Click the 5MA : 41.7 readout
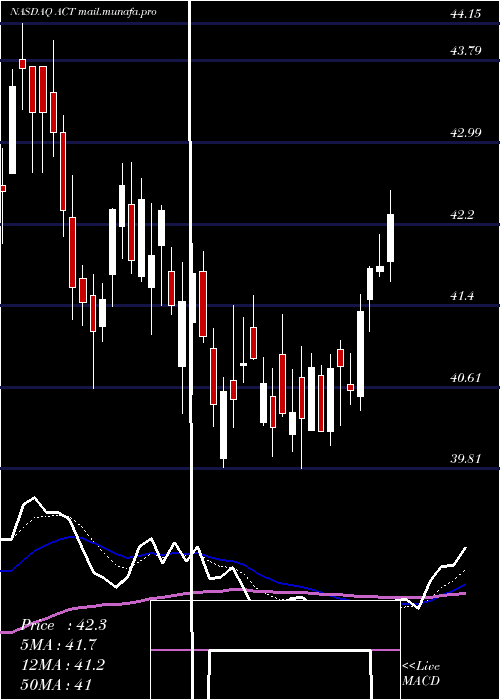Screen dimensions: 500x700 [59, 645]
